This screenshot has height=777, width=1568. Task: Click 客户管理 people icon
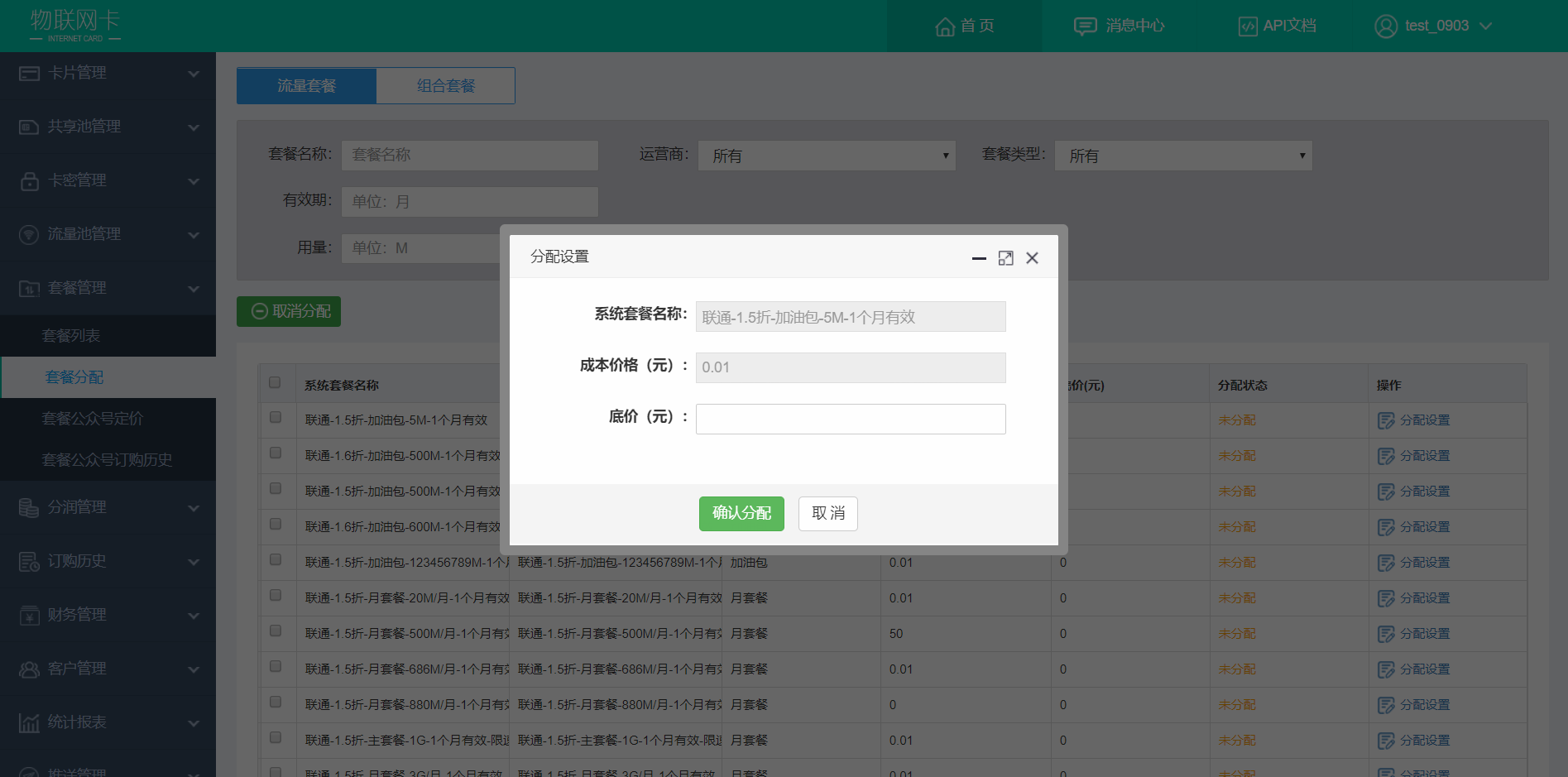29,669
